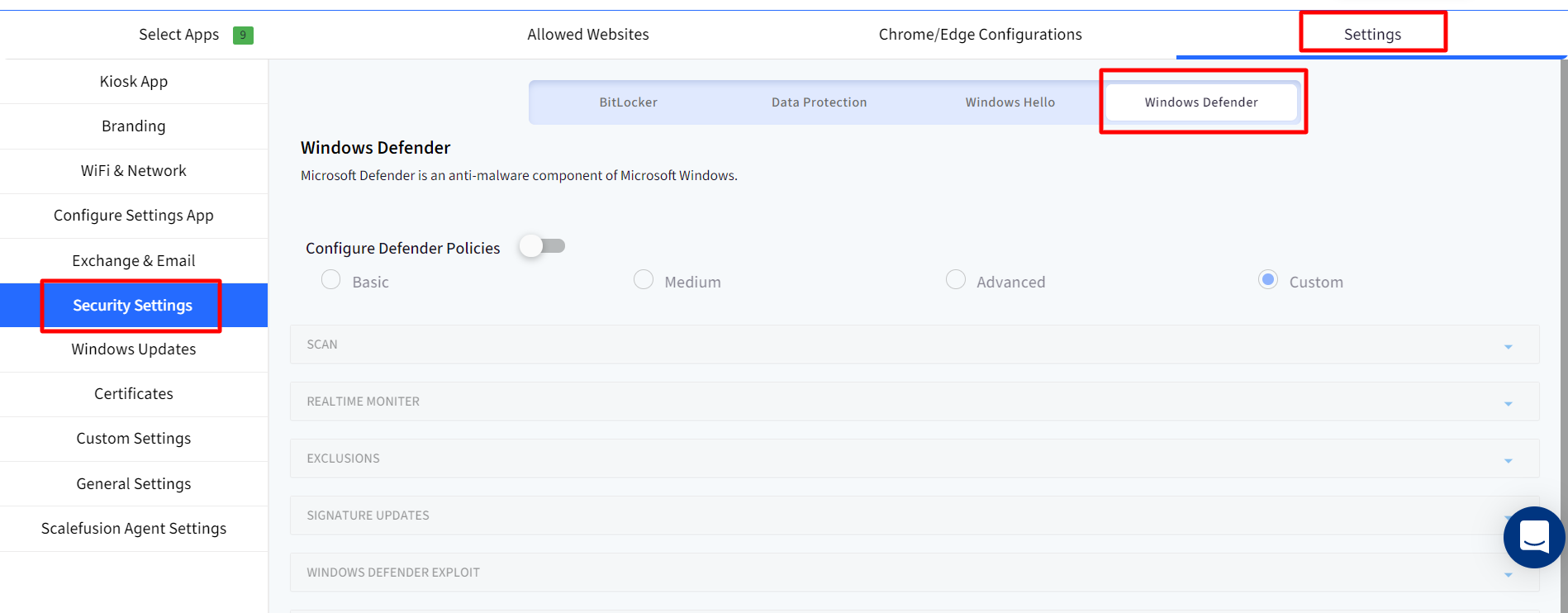1568x613 pixels.
Task: Open Branding in sidebar
Action: (x=134, y=126)
